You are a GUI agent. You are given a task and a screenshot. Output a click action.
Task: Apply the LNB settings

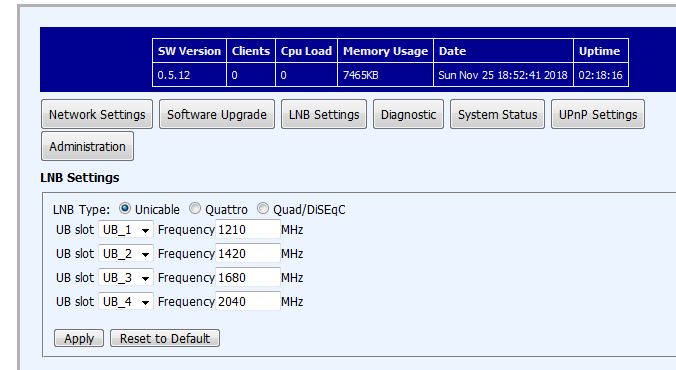click(x=79, y=338)
